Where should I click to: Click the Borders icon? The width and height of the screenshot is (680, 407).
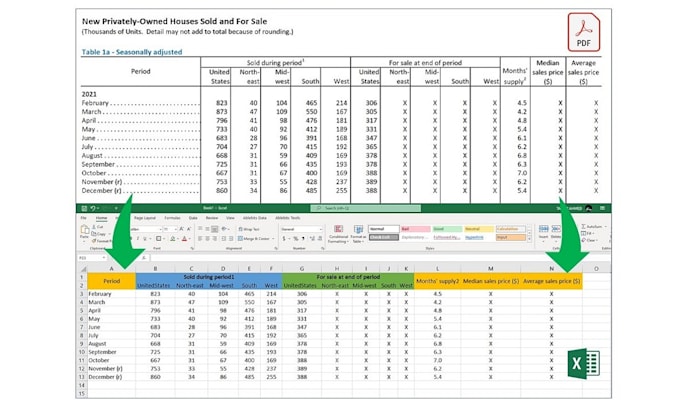pyautogui.click(x=159, y=239)
